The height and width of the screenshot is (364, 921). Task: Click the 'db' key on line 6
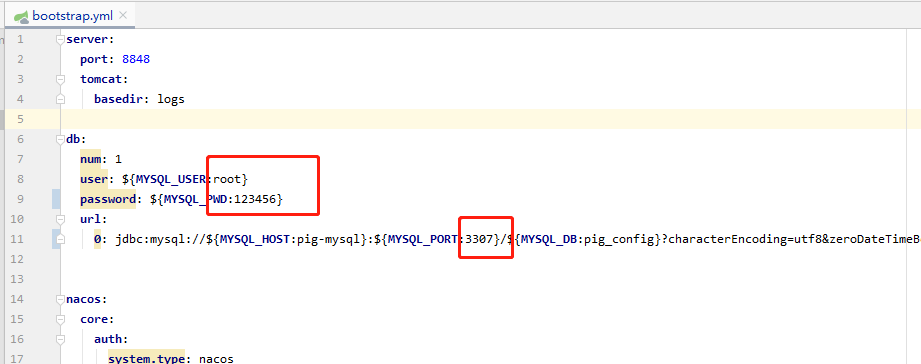coord(73,139)
